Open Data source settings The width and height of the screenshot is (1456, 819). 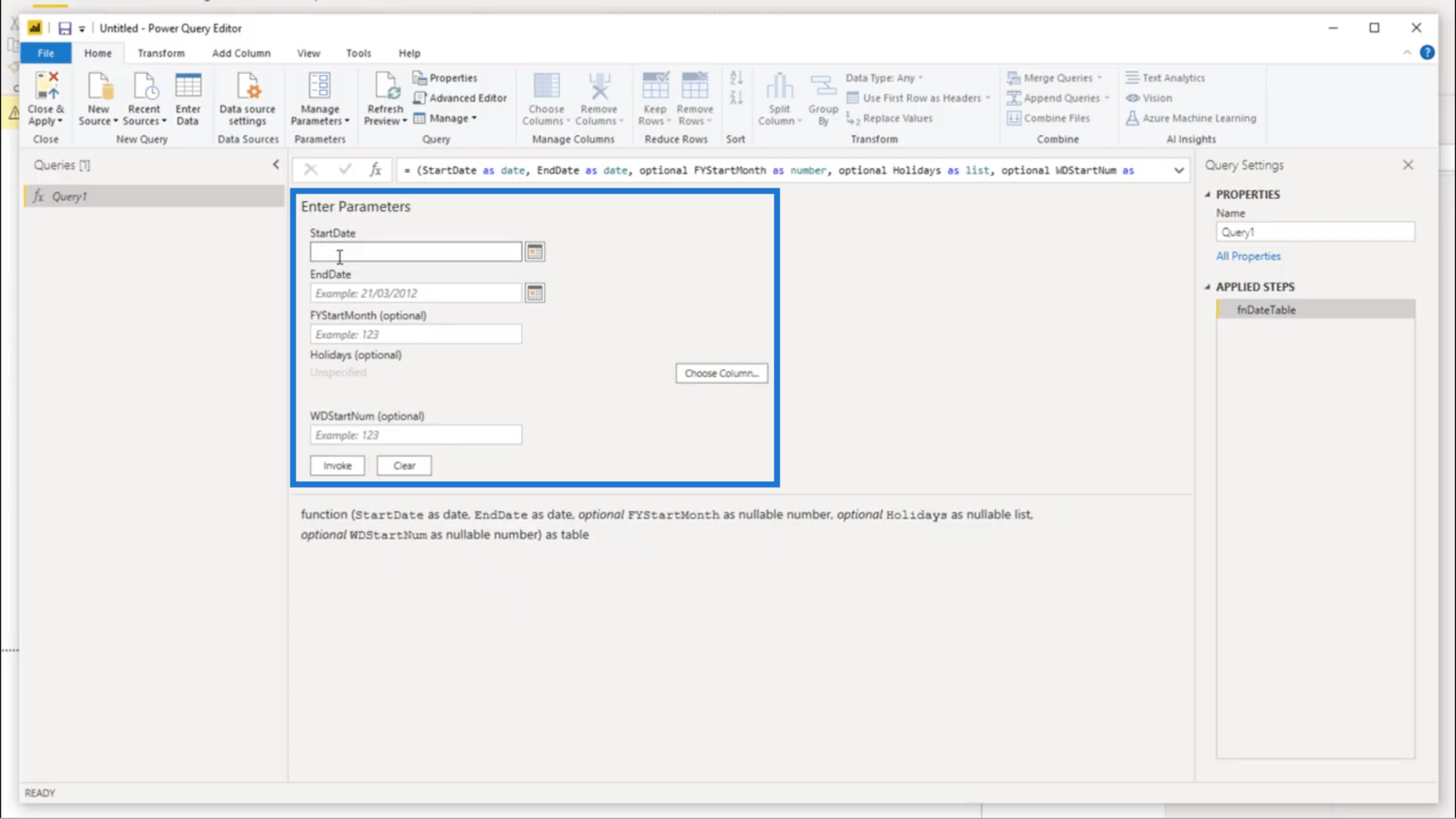click(247, 99)
